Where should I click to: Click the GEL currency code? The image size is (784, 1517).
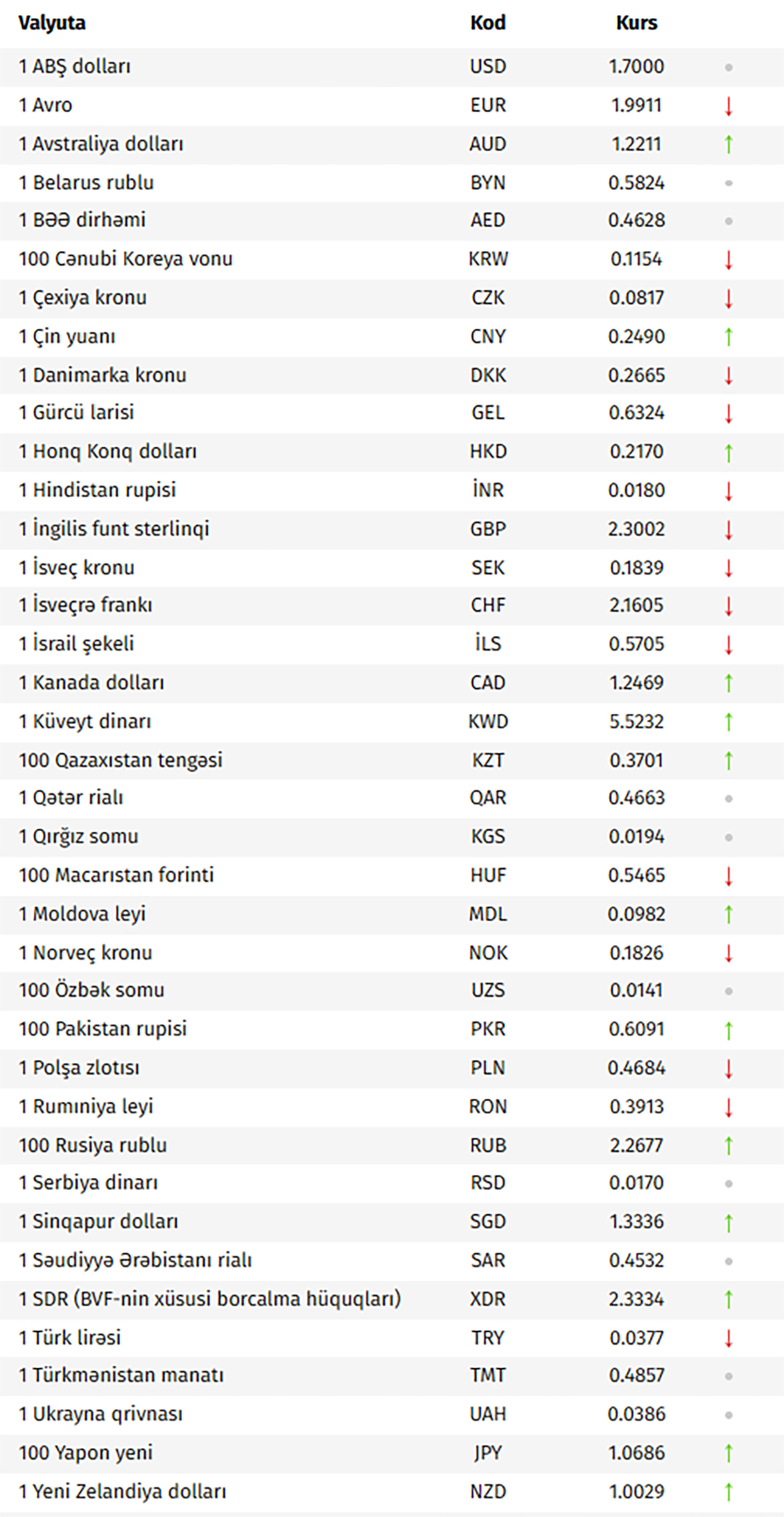488,412
